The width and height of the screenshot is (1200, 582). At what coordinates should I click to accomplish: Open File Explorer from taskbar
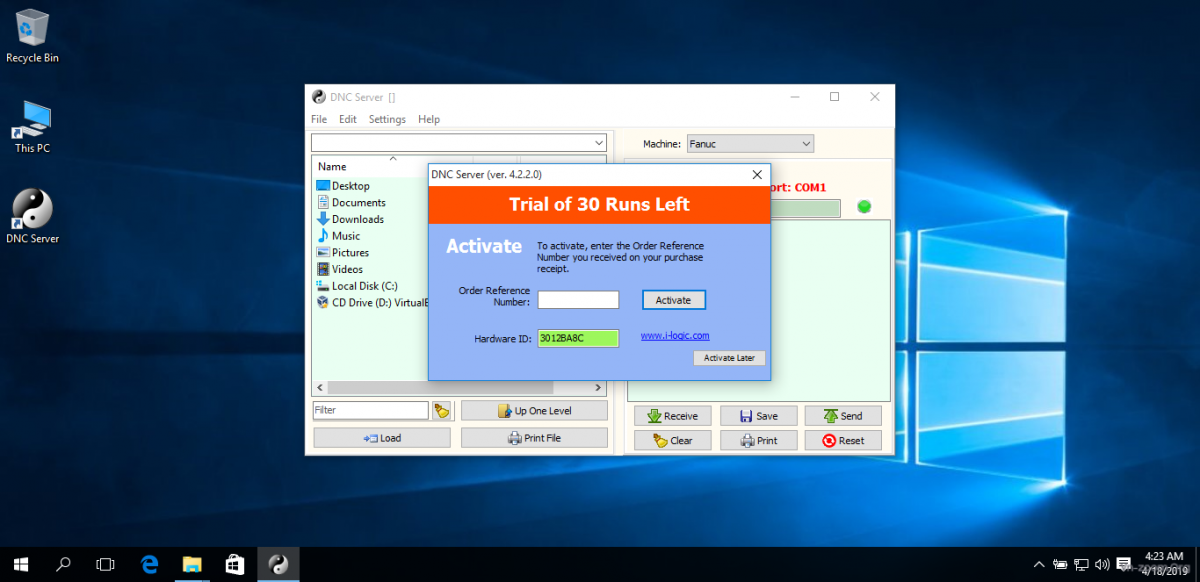tap(193, 565)
